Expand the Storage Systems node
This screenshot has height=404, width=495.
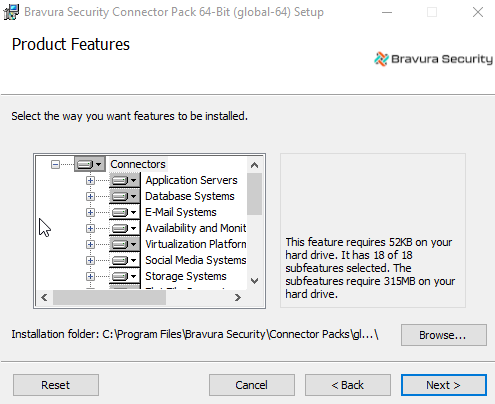[x=90, y=276]
